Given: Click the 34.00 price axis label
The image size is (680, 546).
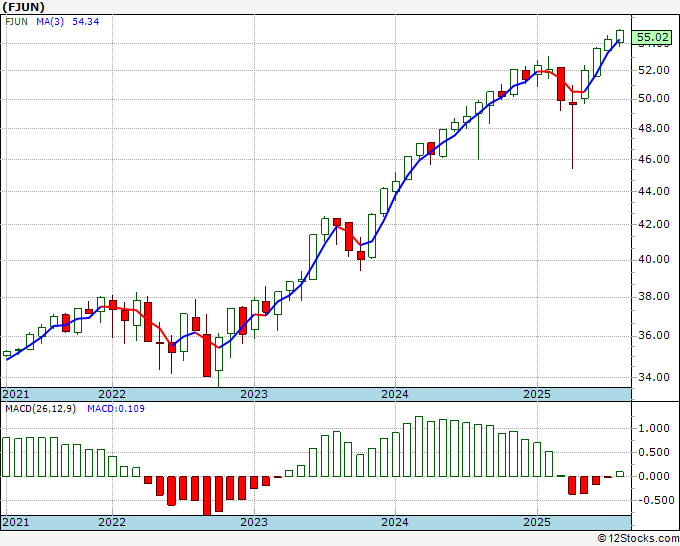Looking at the screenshot, I should tap(654, 377).
